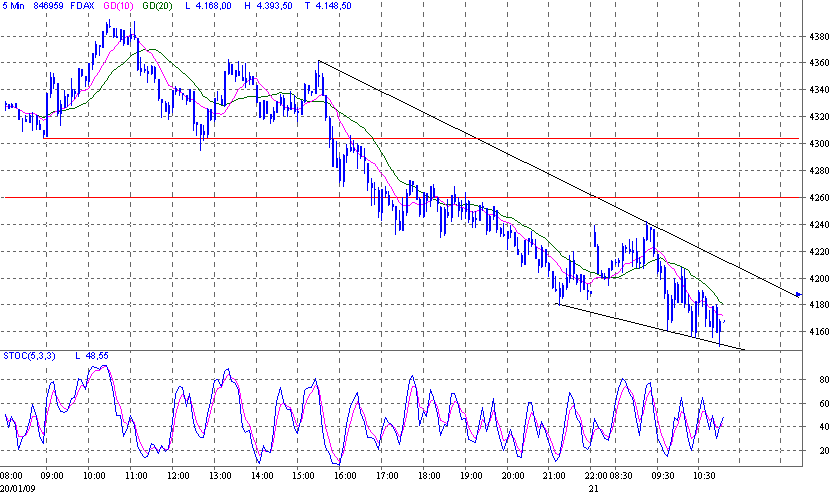Click the 15:00 time axis label
Viewport: 833px width, 496px height.
(x=303, y=476)
